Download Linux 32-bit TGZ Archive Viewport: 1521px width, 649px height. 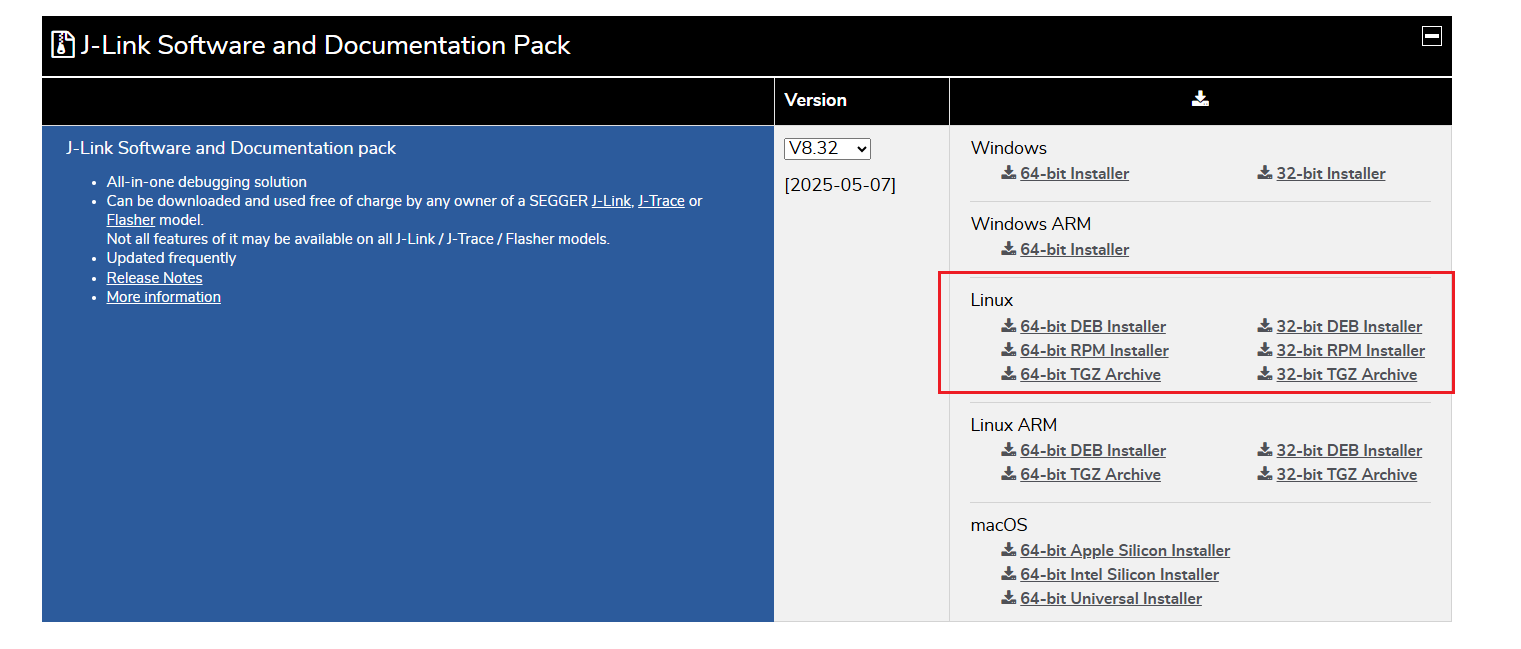(1346, 374)
